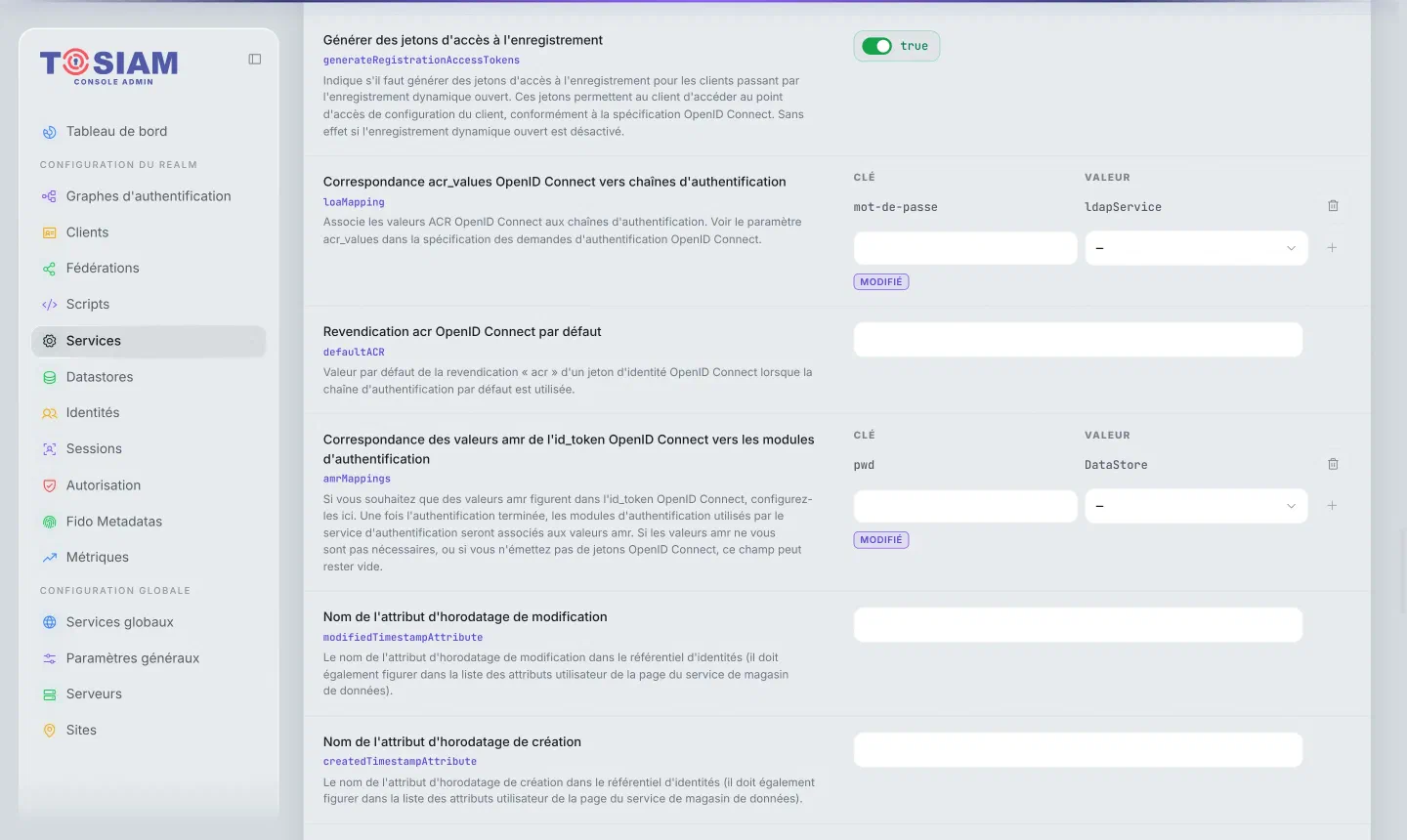Screen dimensions: 1407x840
Task: Collapse the sidebar with the panel icon
Action: (x=255, y=60)
